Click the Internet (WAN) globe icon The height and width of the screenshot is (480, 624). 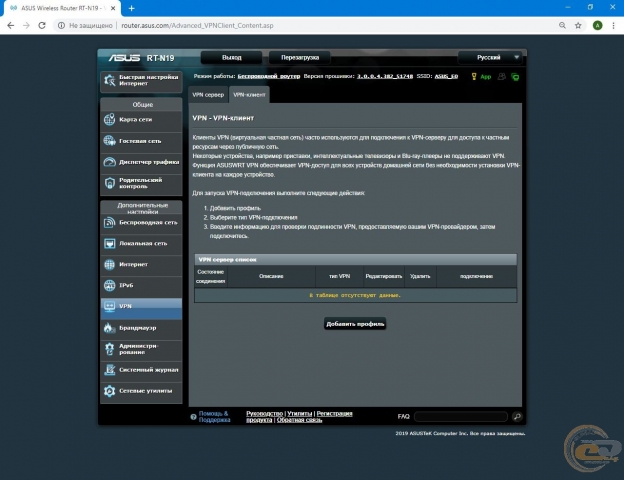pyautogui.click(x=109, y=264)
